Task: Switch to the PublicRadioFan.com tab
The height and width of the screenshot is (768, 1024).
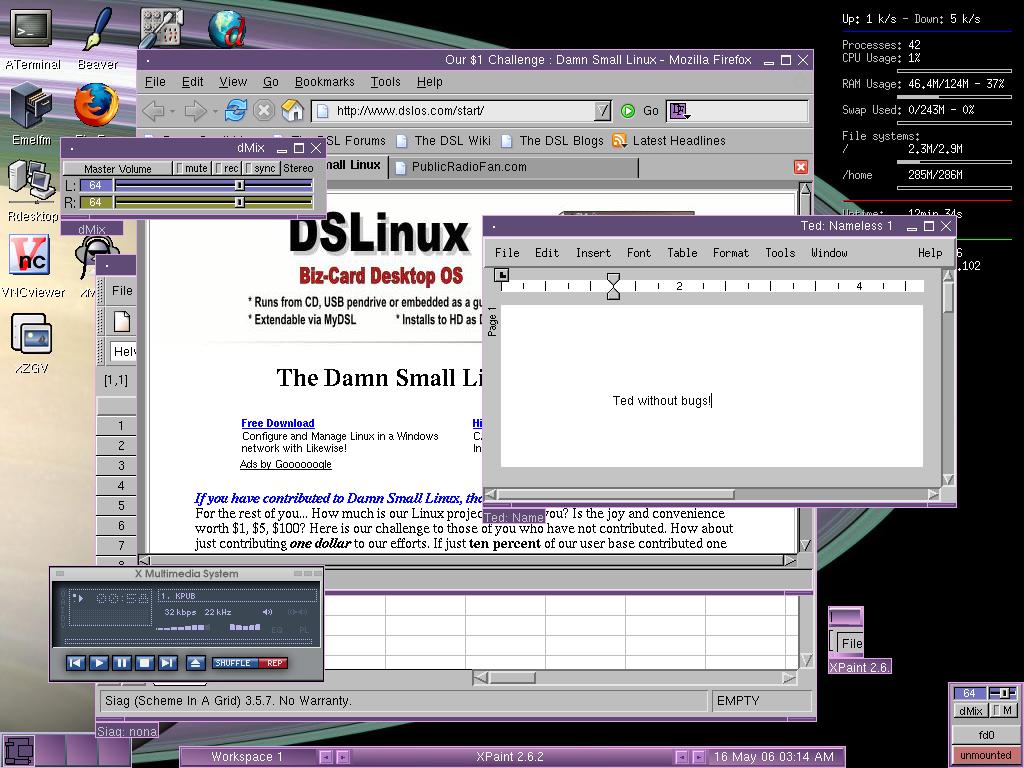Action: (513, 167)
